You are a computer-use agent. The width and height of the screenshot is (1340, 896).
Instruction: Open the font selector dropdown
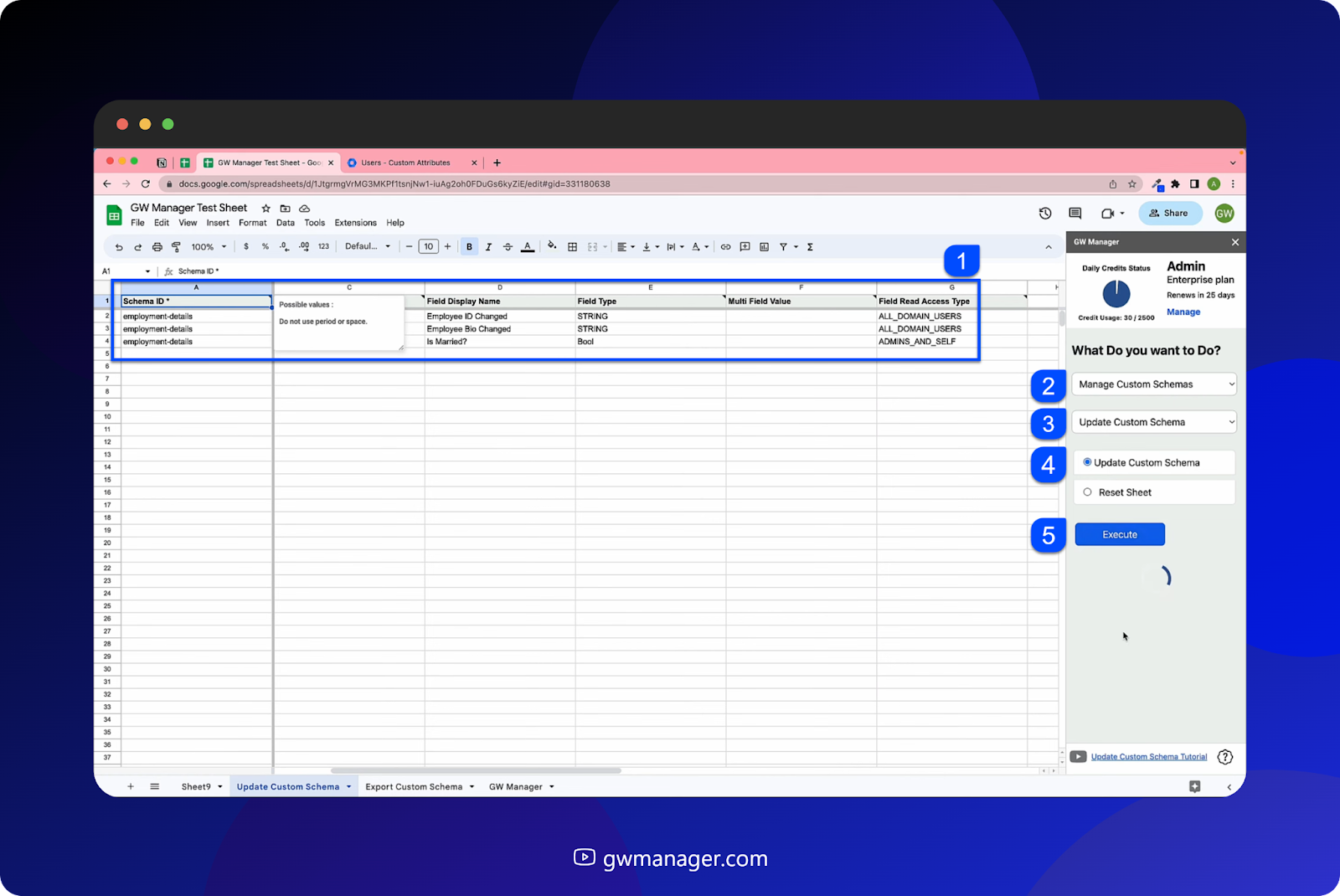(x=366, y=246)
